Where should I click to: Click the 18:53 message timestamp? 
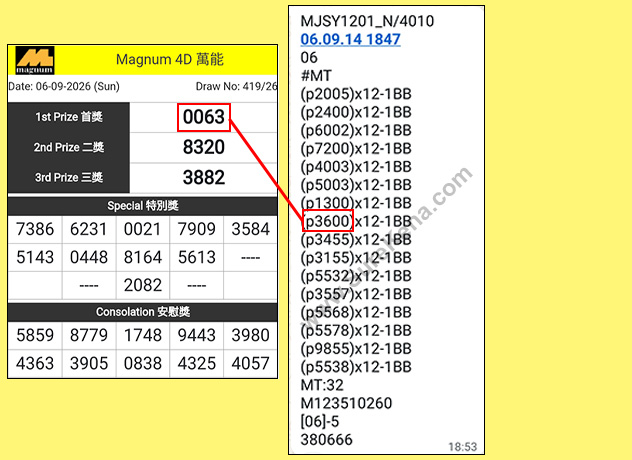point(463,447)
